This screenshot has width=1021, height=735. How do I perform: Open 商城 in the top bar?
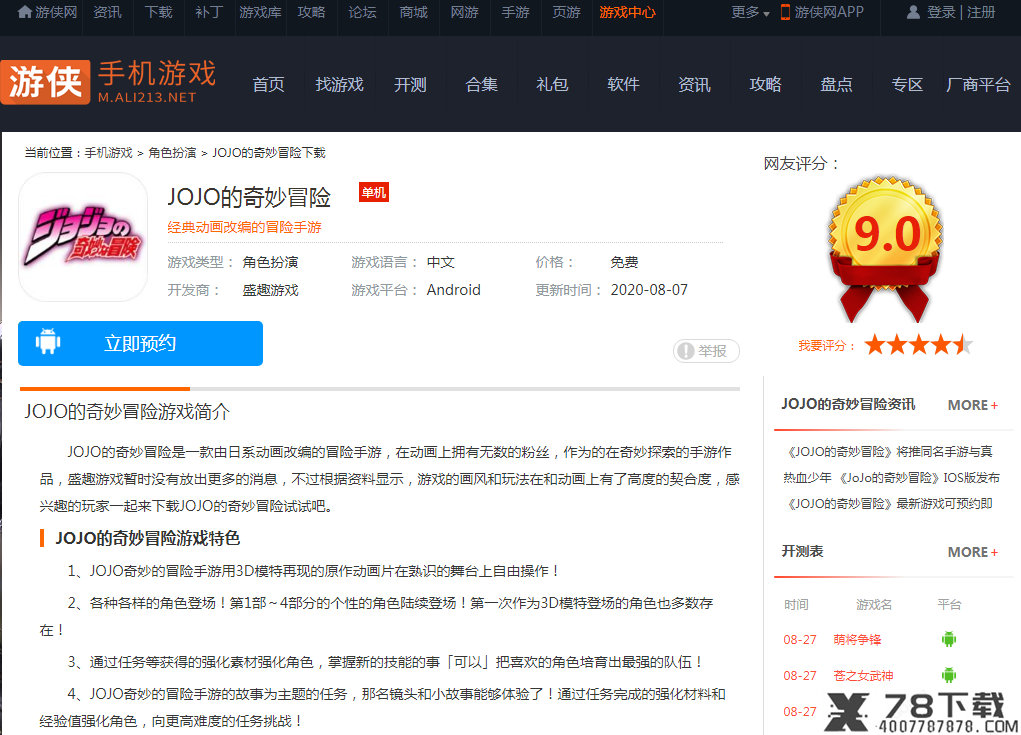(x=413, y=12)
